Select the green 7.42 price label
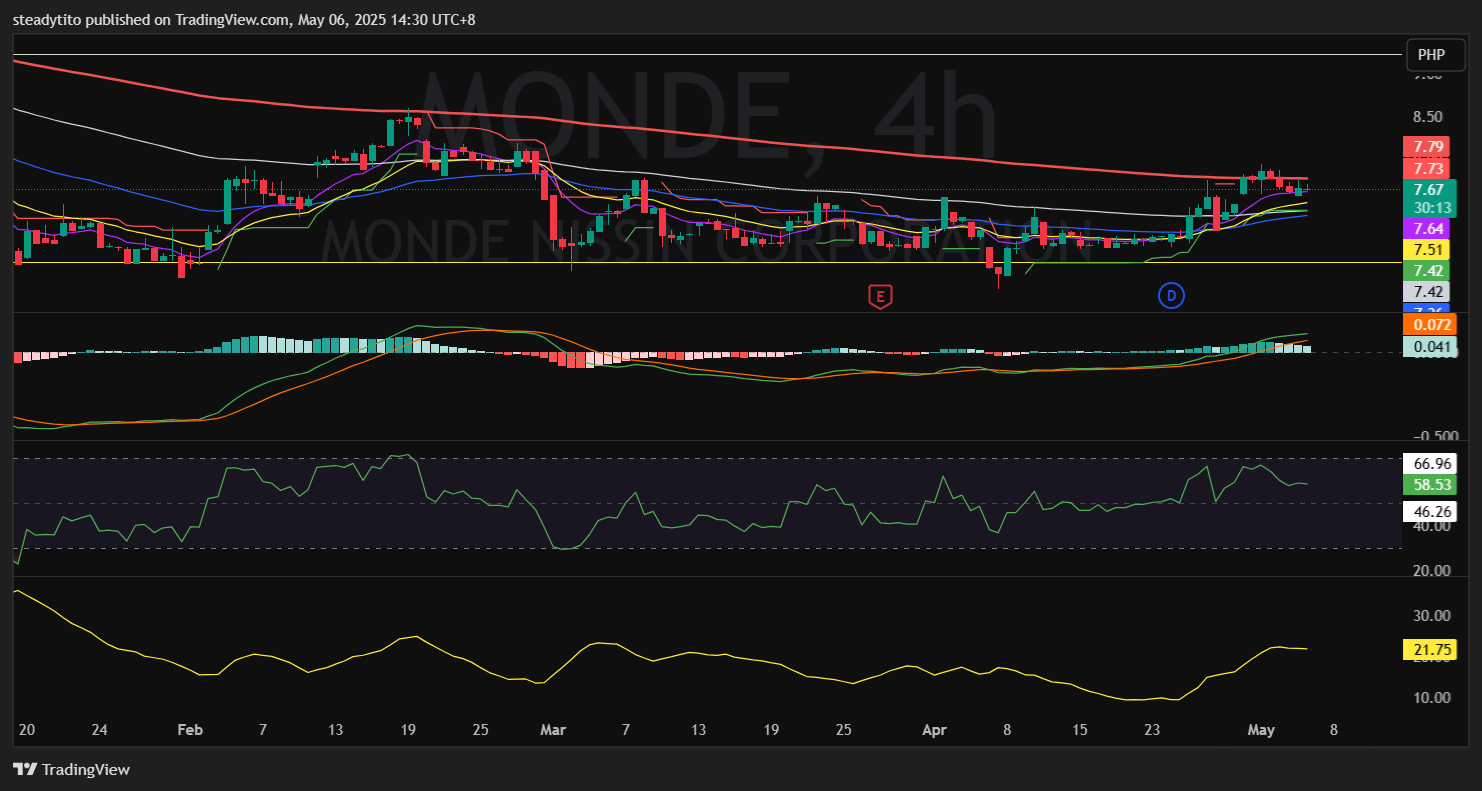The height and width of the screenshot is (791, 1482). [x=1428, y=271]
